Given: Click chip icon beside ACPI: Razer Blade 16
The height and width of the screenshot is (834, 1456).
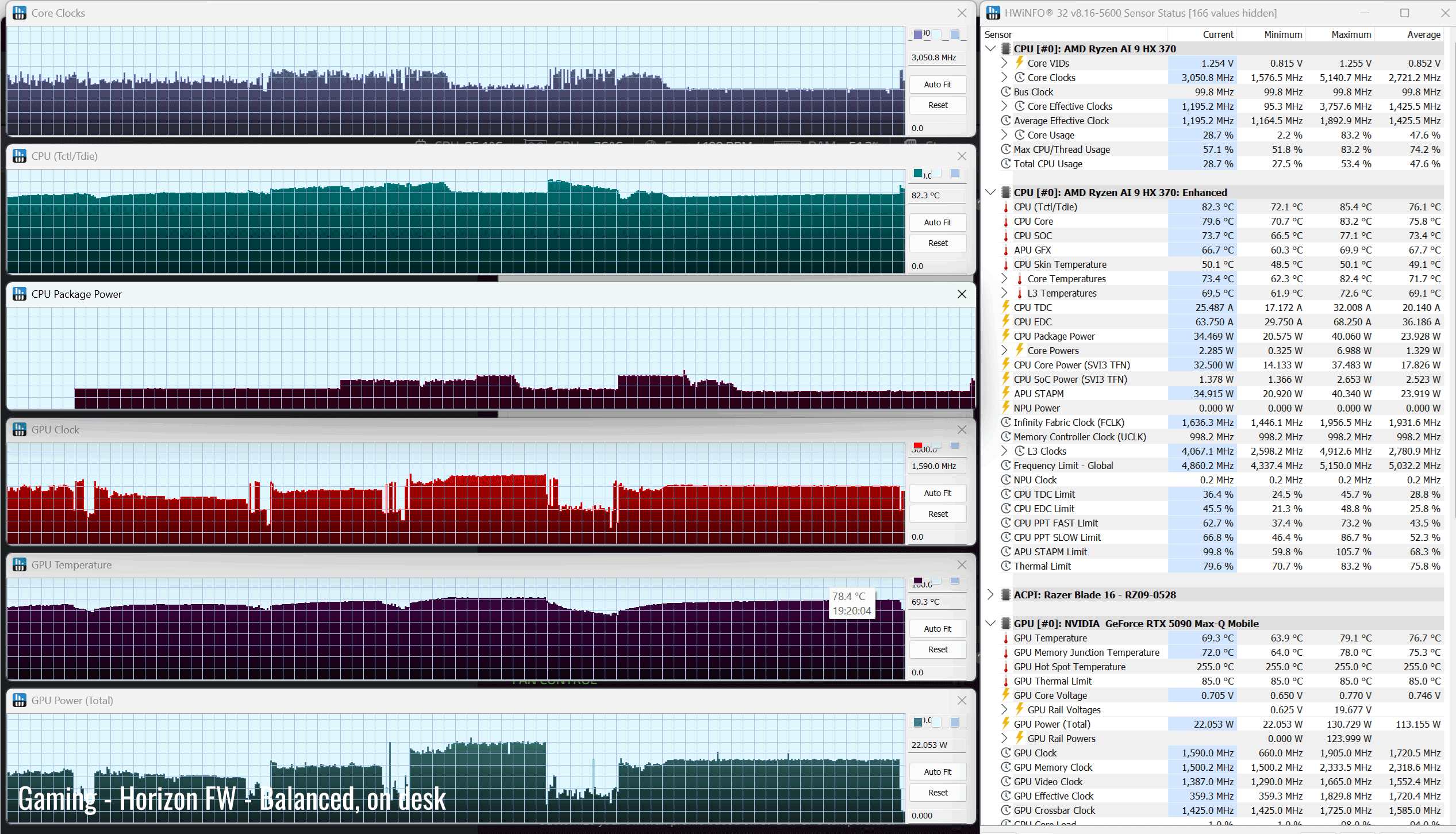Looking at the screenshot, I should pos(1006,595).
